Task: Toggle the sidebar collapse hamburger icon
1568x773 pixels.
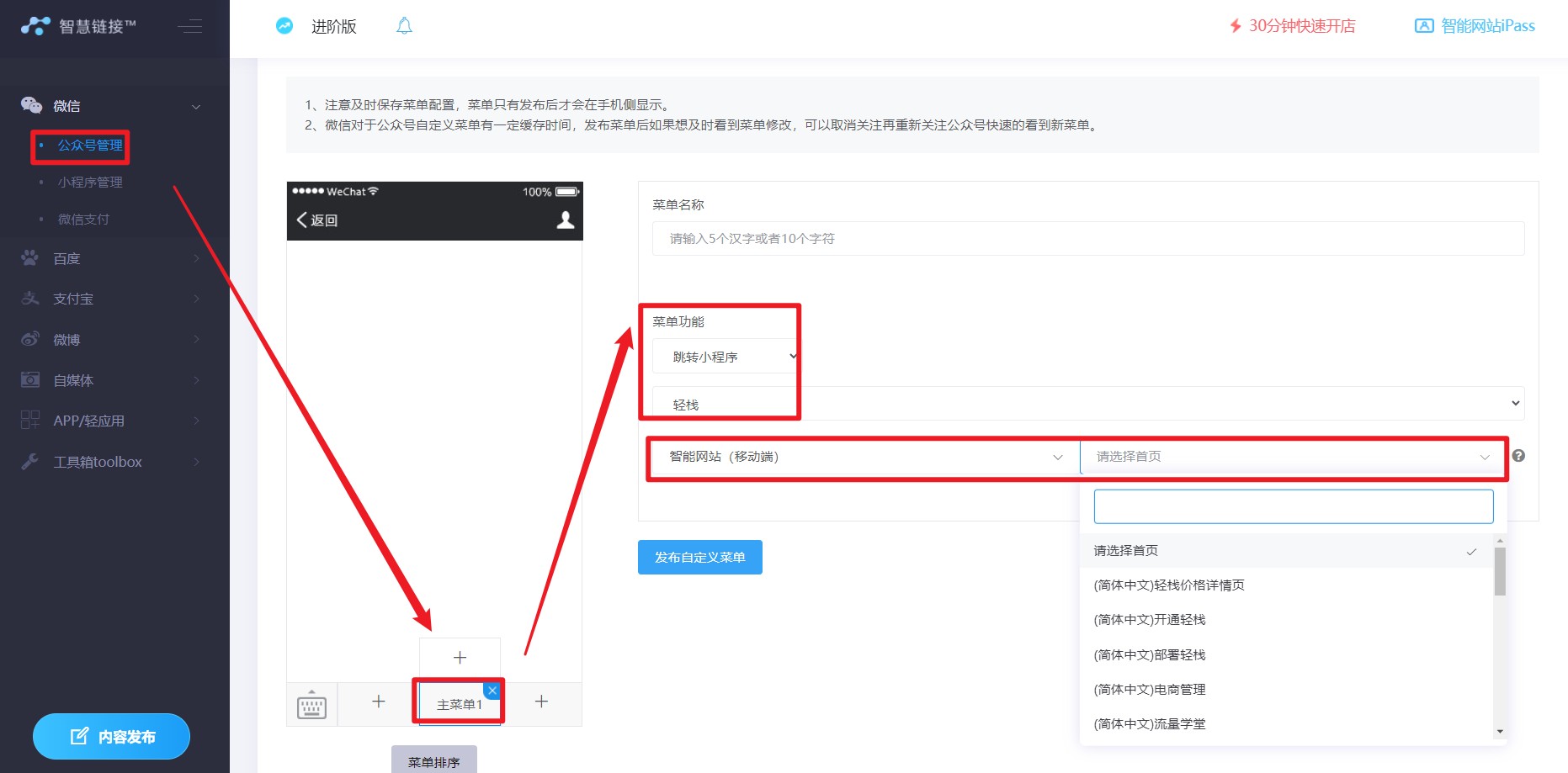Action: pos(190,26)
